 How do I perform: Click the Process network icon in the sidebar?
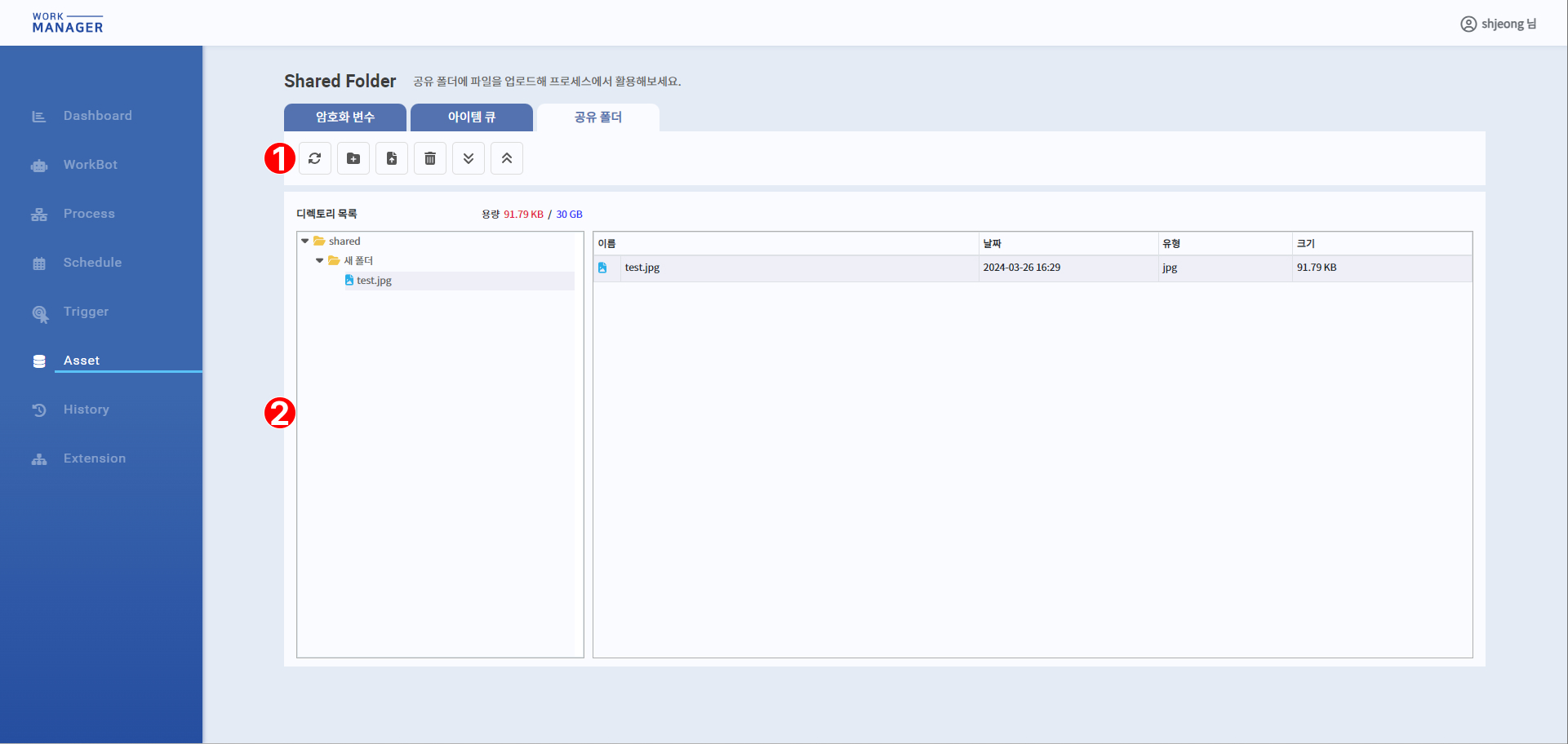coord(39,215)
